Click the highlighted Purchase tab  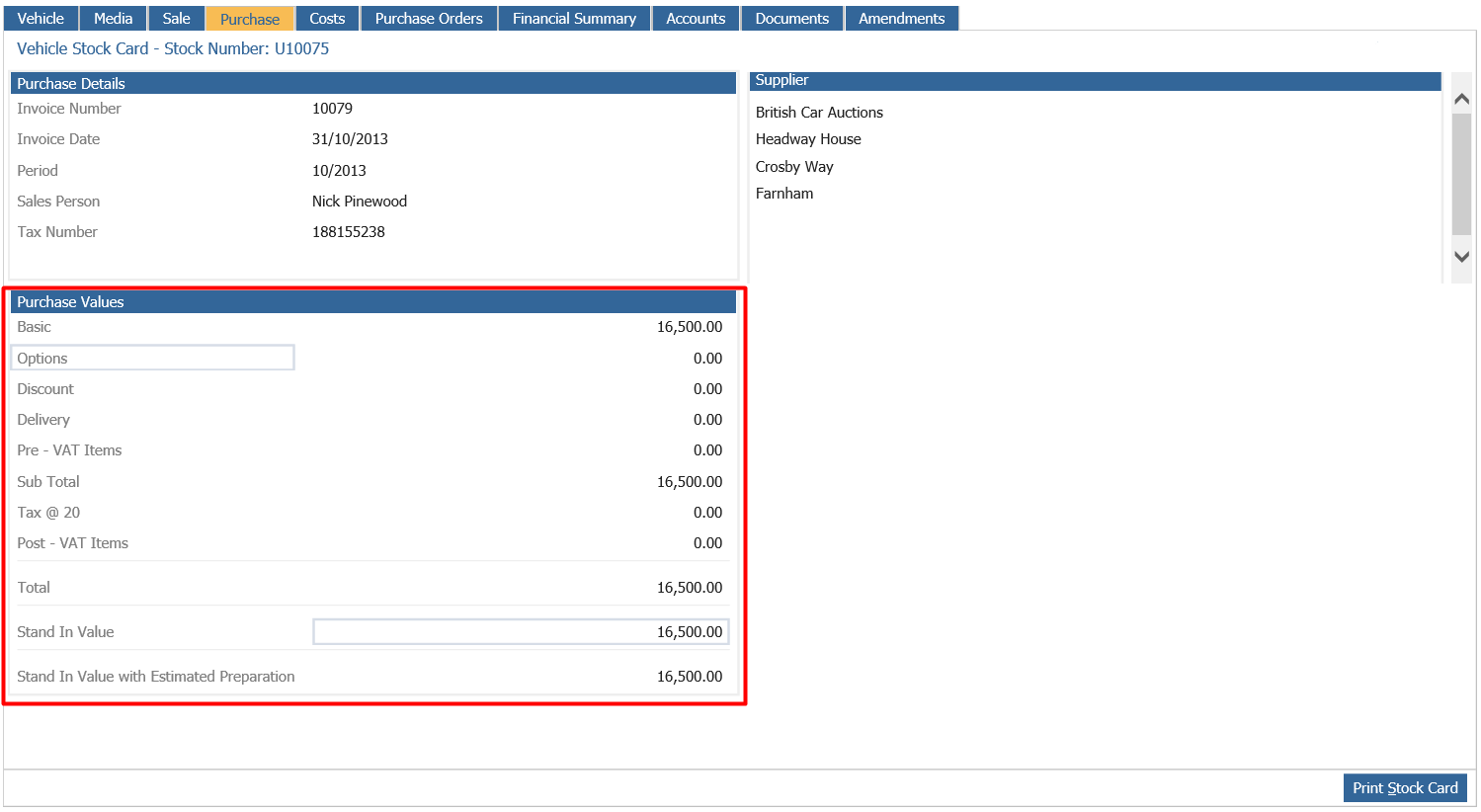[x=250, y=19]
